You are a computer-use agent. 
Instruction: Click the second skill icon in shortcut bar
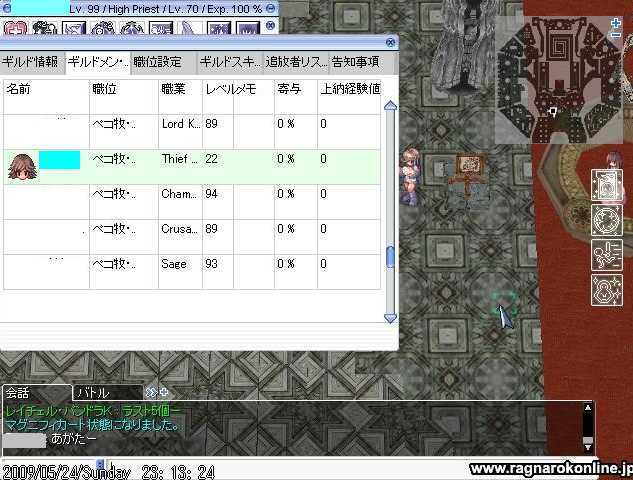45,27
